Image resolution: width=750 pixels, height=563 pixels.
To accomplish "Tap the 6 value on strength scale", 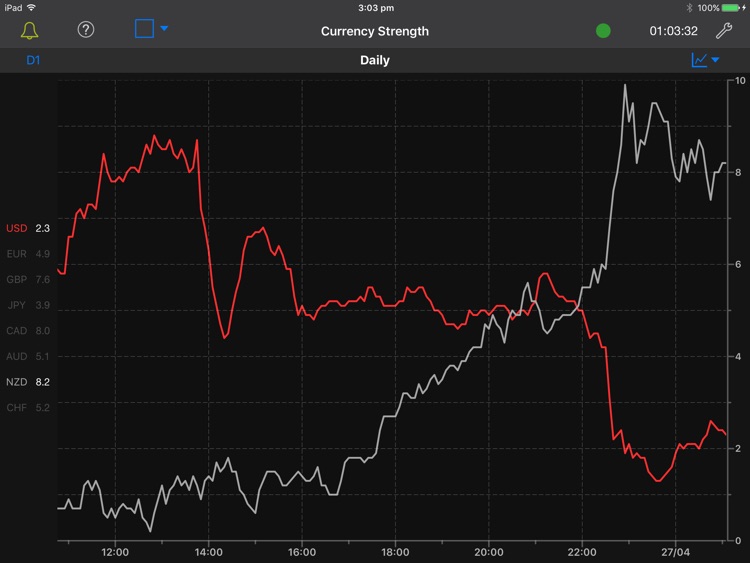I will pyautogui.click(x=738, y=264).
